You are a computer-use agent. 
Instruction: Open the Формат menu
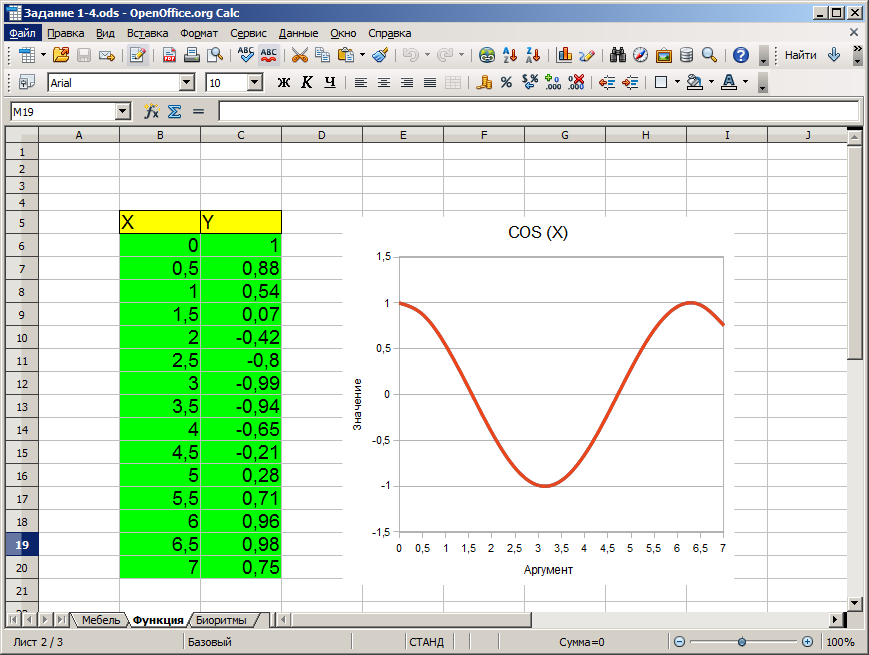[199, 33]
